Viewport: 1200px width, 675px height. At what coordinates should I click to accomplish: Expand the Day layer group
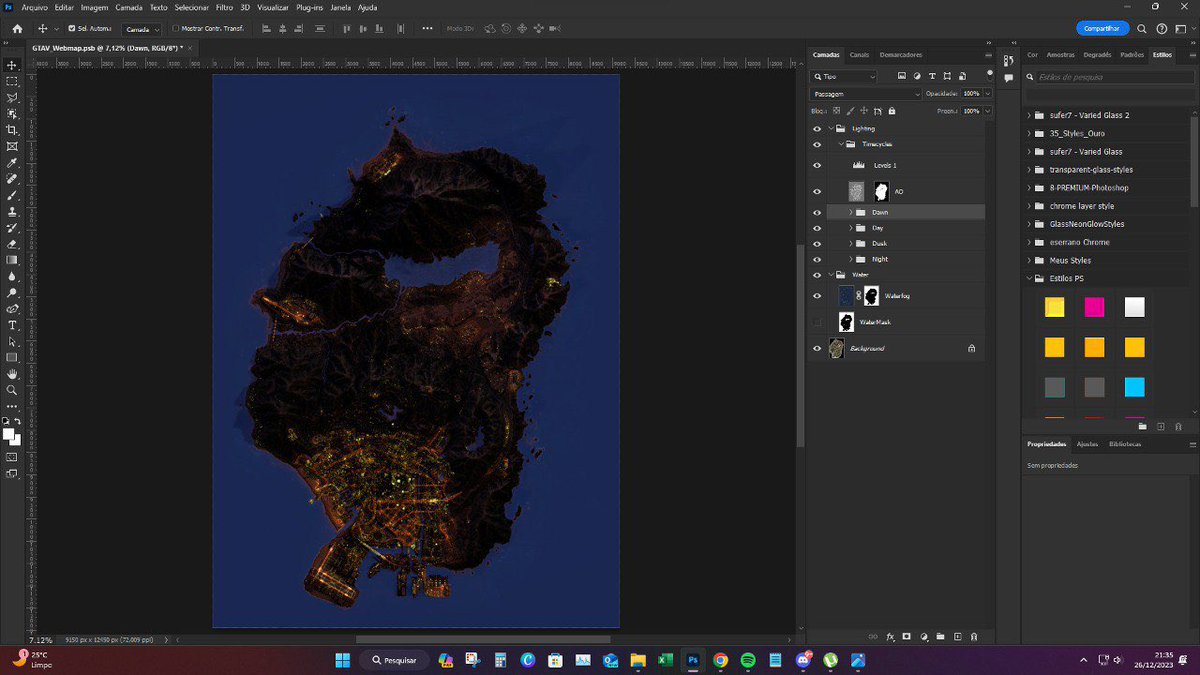tap(850, 228)
